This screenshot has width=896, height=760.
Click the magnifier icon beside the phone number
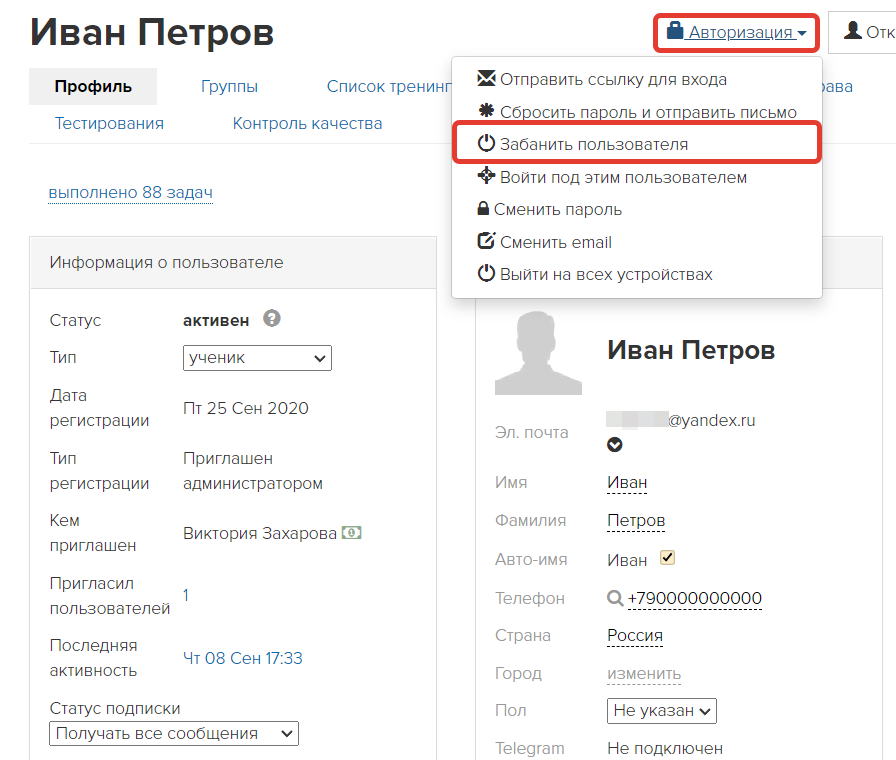click(615, 598)
